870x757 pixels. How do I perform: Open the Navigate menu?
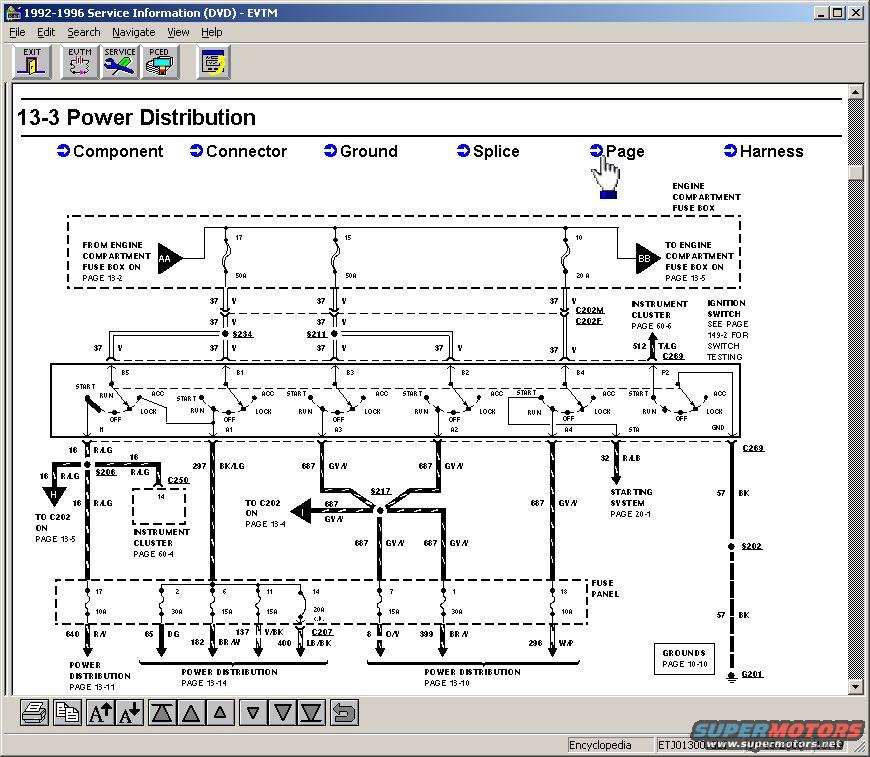coord(133,32)
